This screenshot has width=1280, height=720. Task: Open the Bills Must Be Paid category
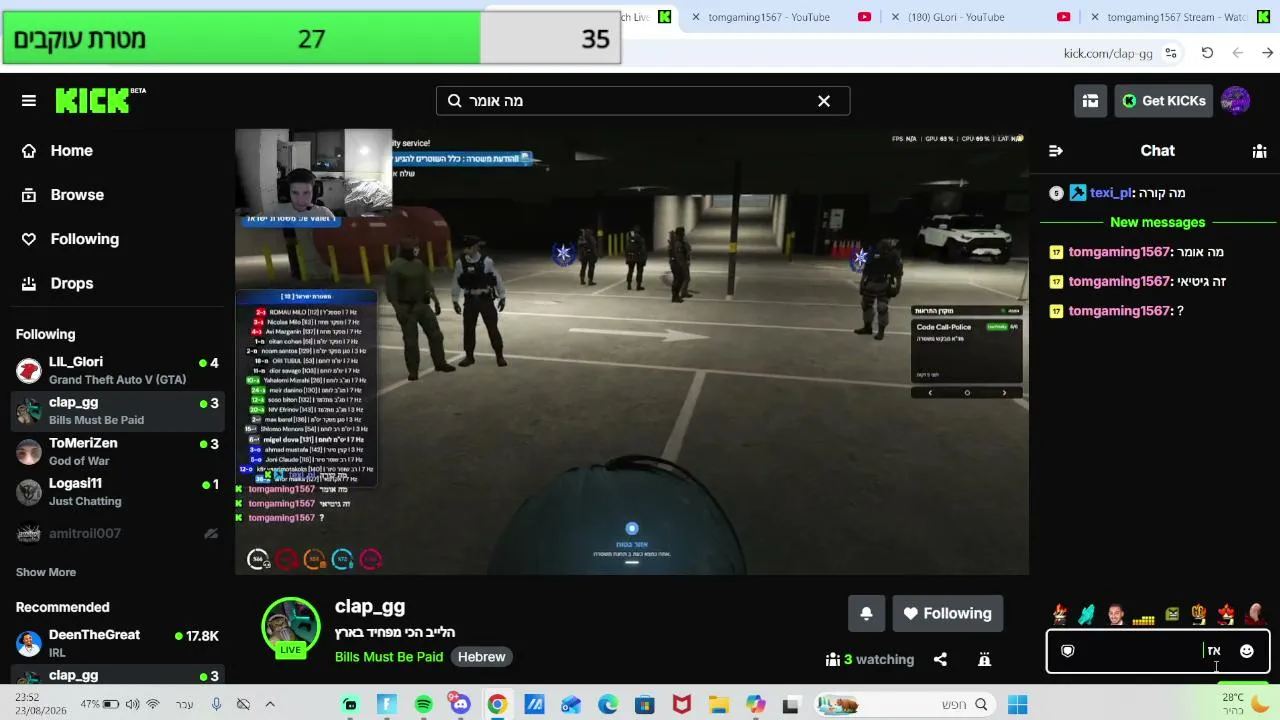(389, 657)
